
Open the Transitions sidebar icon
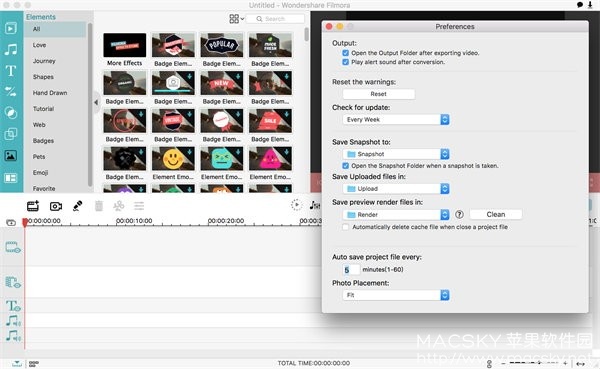click(11, 91)
